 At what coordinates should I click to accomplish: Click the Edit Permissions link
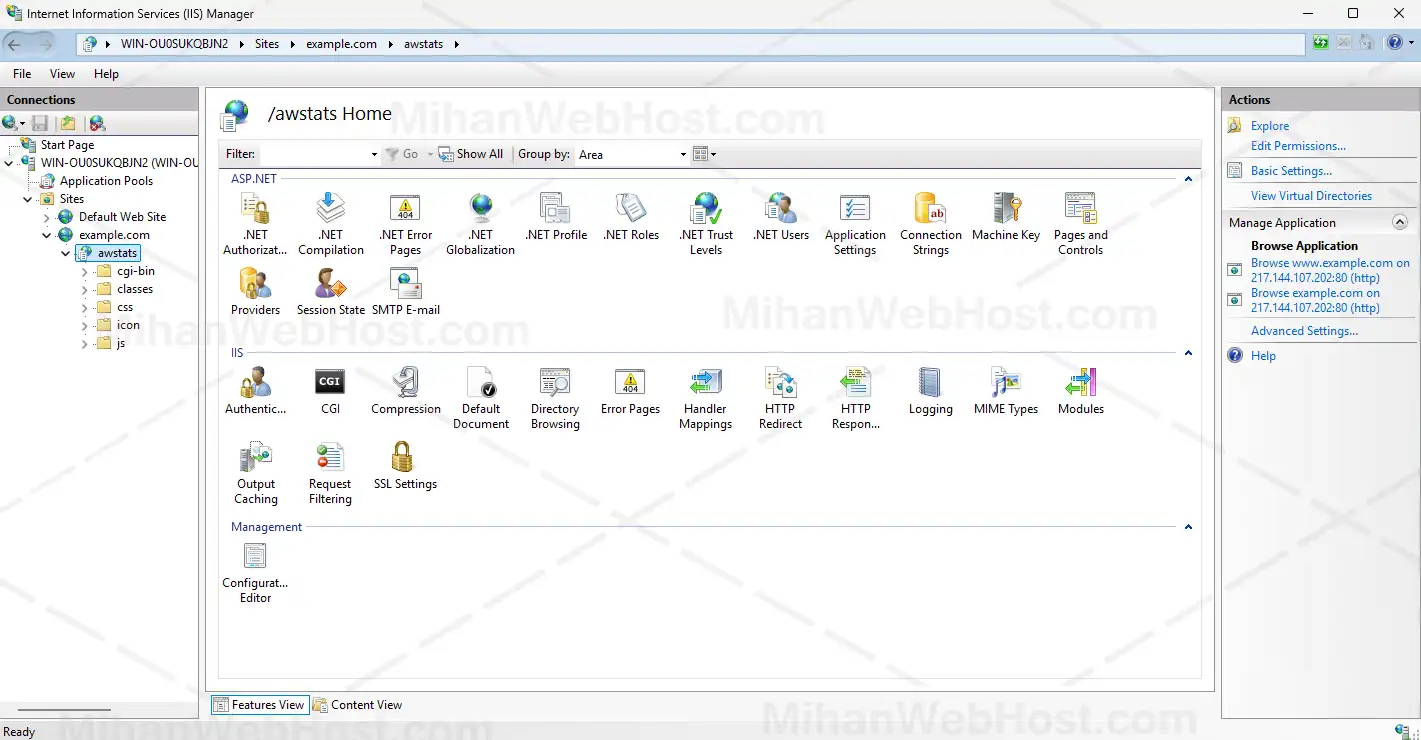click(1298, 146)
